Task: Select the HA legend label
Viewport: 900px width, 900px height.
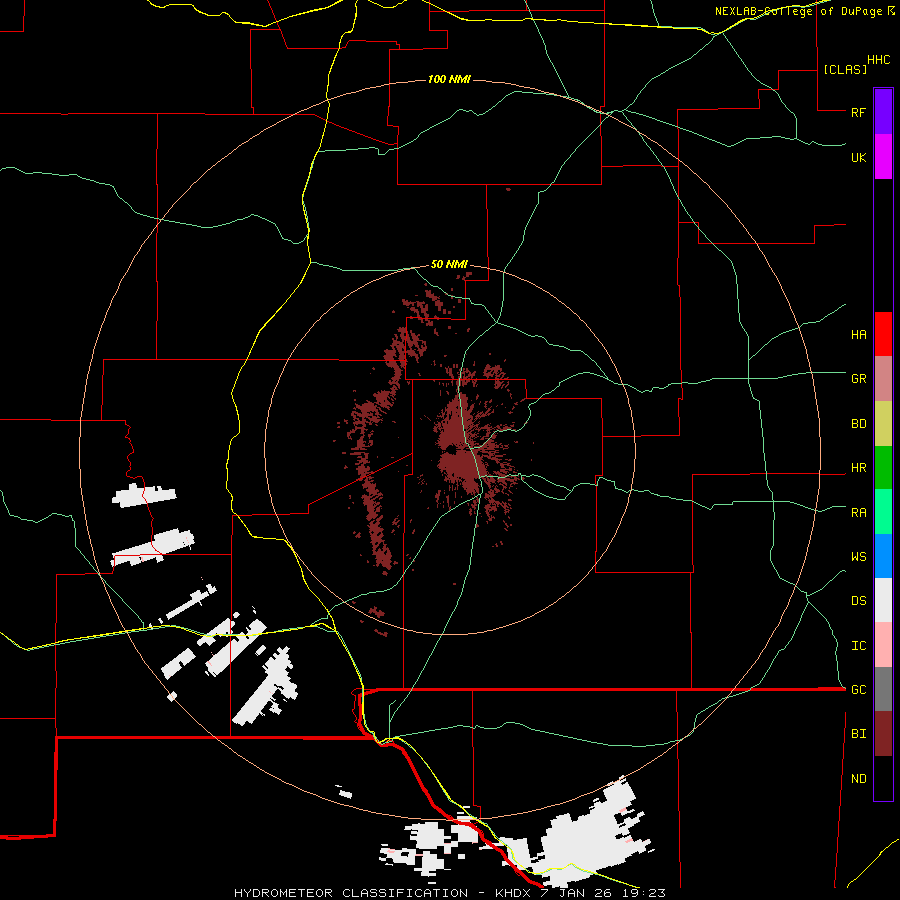Action: pyautogui.click(x=858, y=334)
